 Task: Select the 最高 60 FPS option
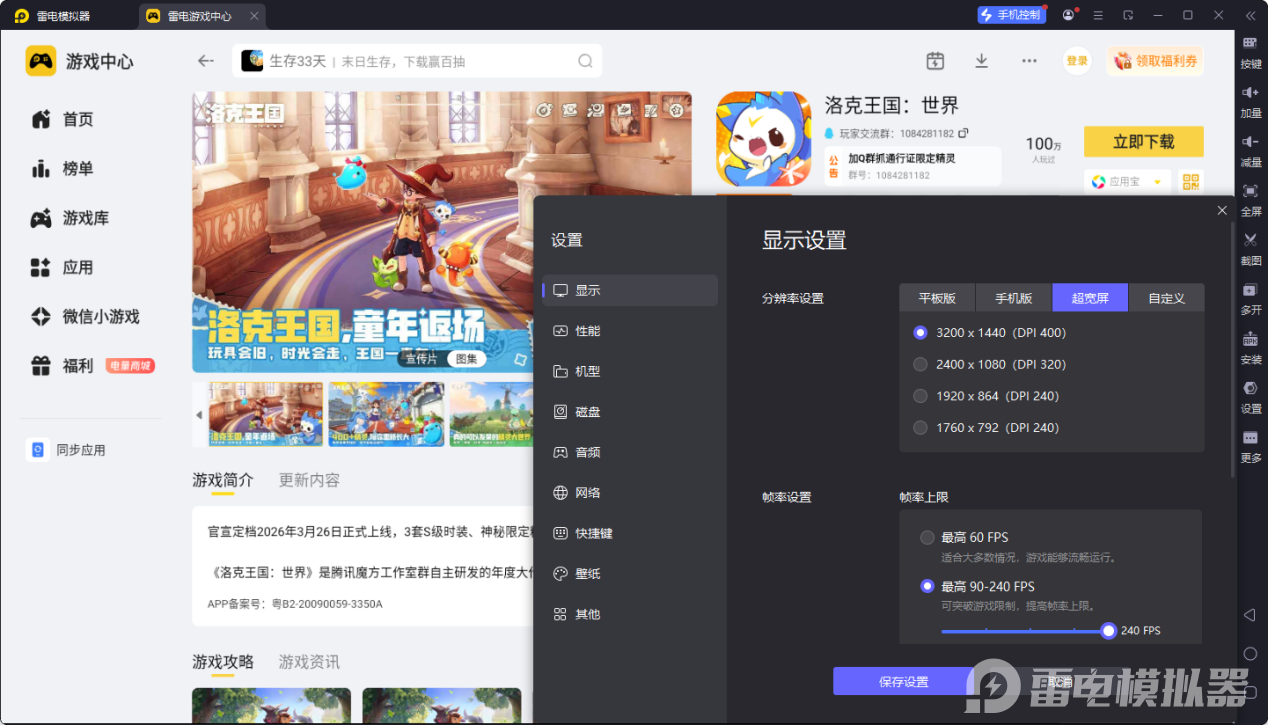(927, 538)
